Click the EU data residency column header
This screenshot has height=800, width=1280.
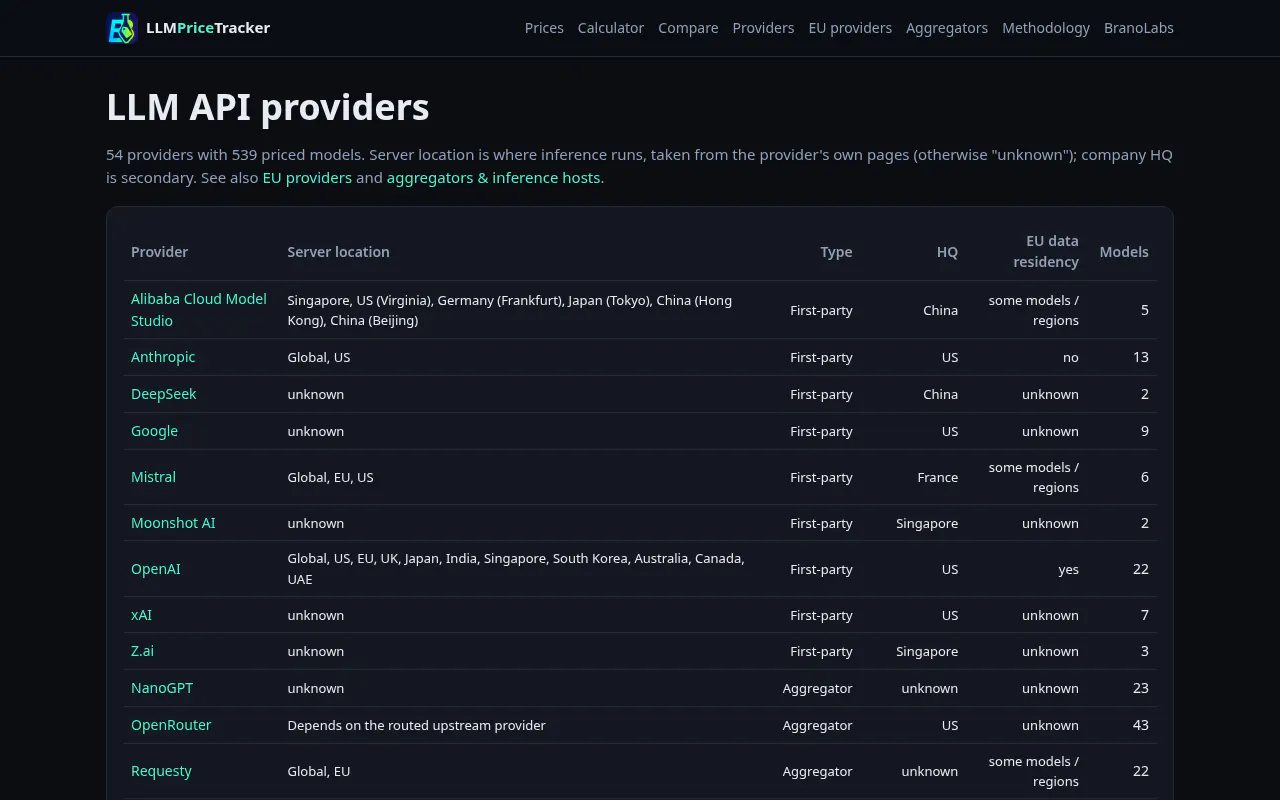point(1046,252)
